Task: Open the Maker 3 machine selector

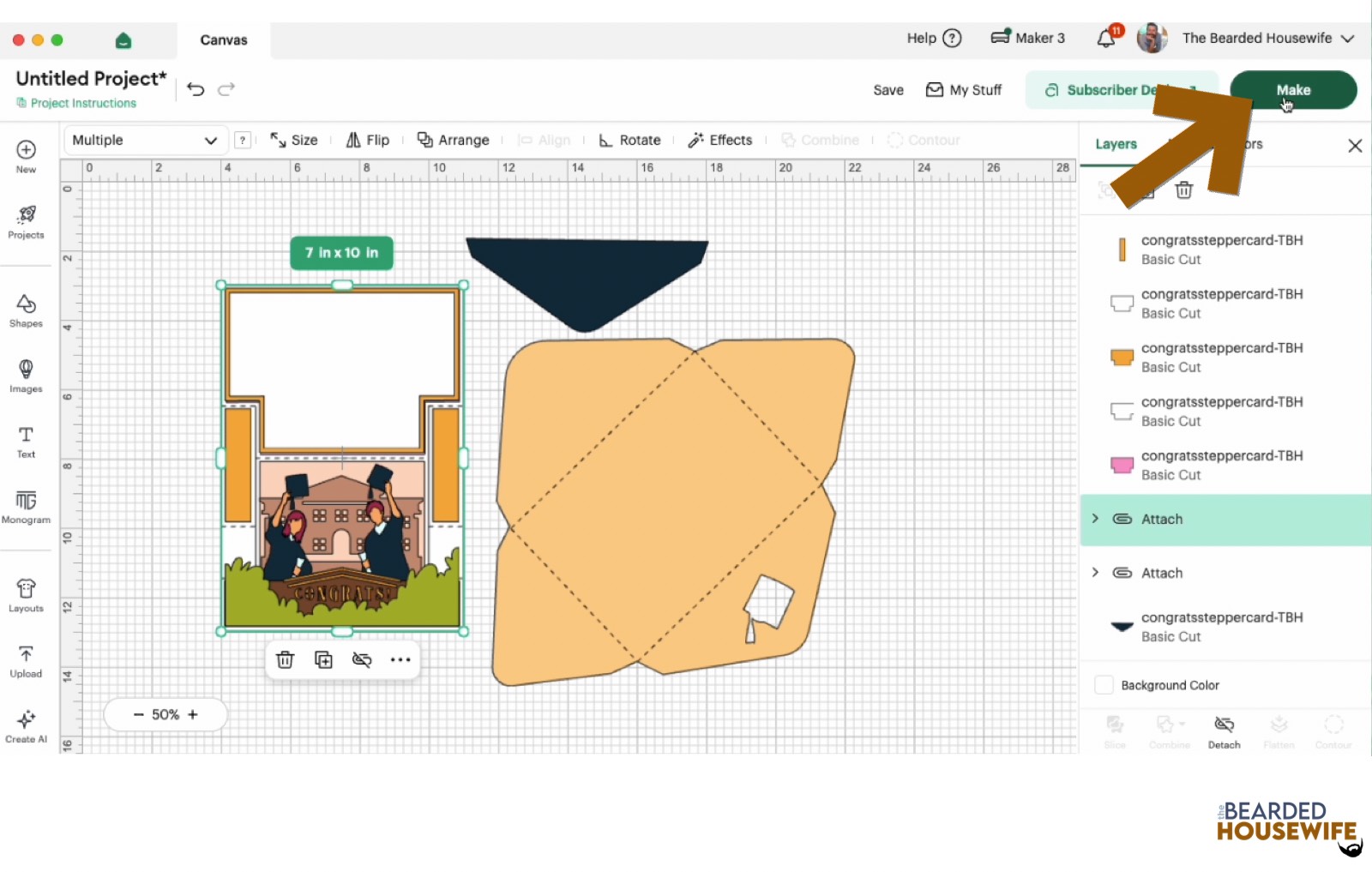Action: click(1027, 38)
